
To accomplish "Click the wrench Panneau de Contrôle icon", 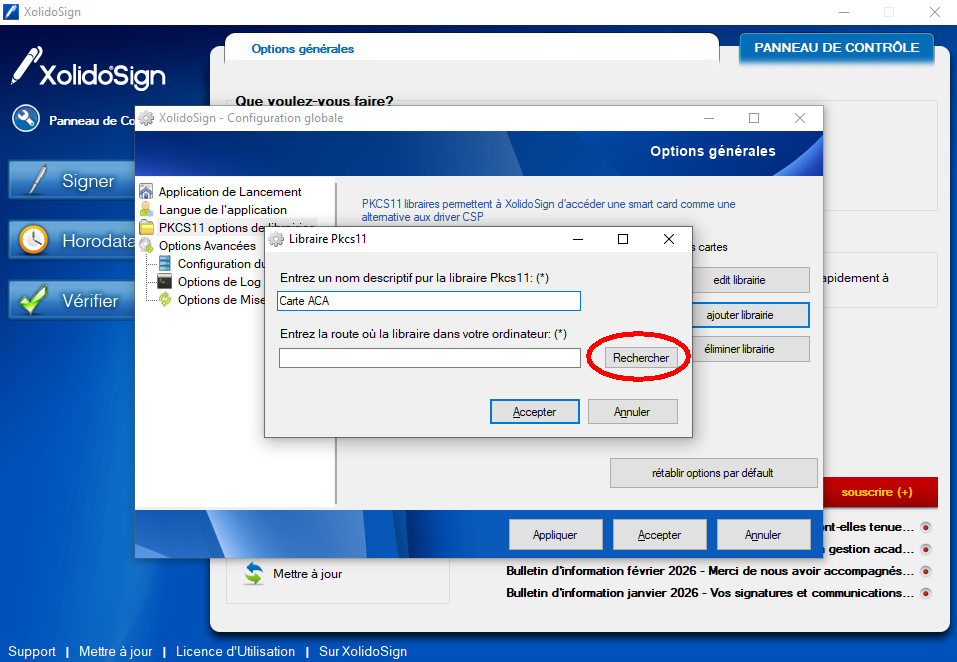I will [x=26, y=118].
